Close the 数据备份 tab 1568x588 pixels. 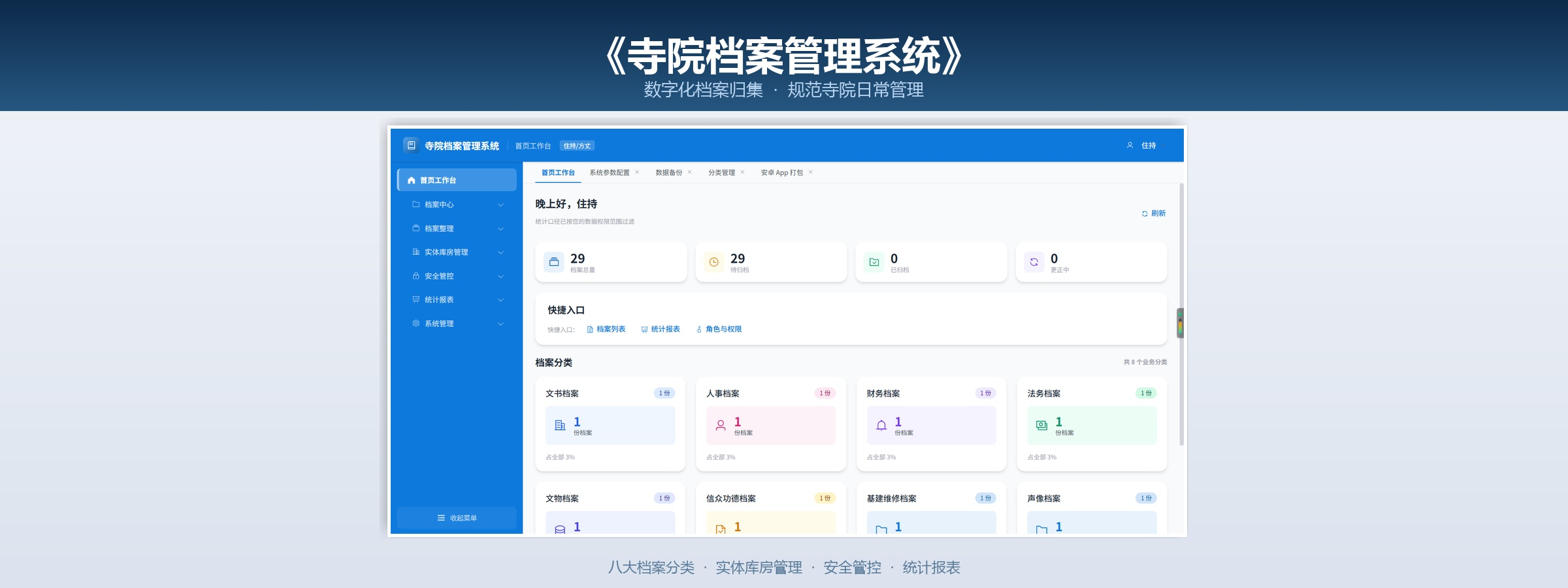[x=689, y=172]
